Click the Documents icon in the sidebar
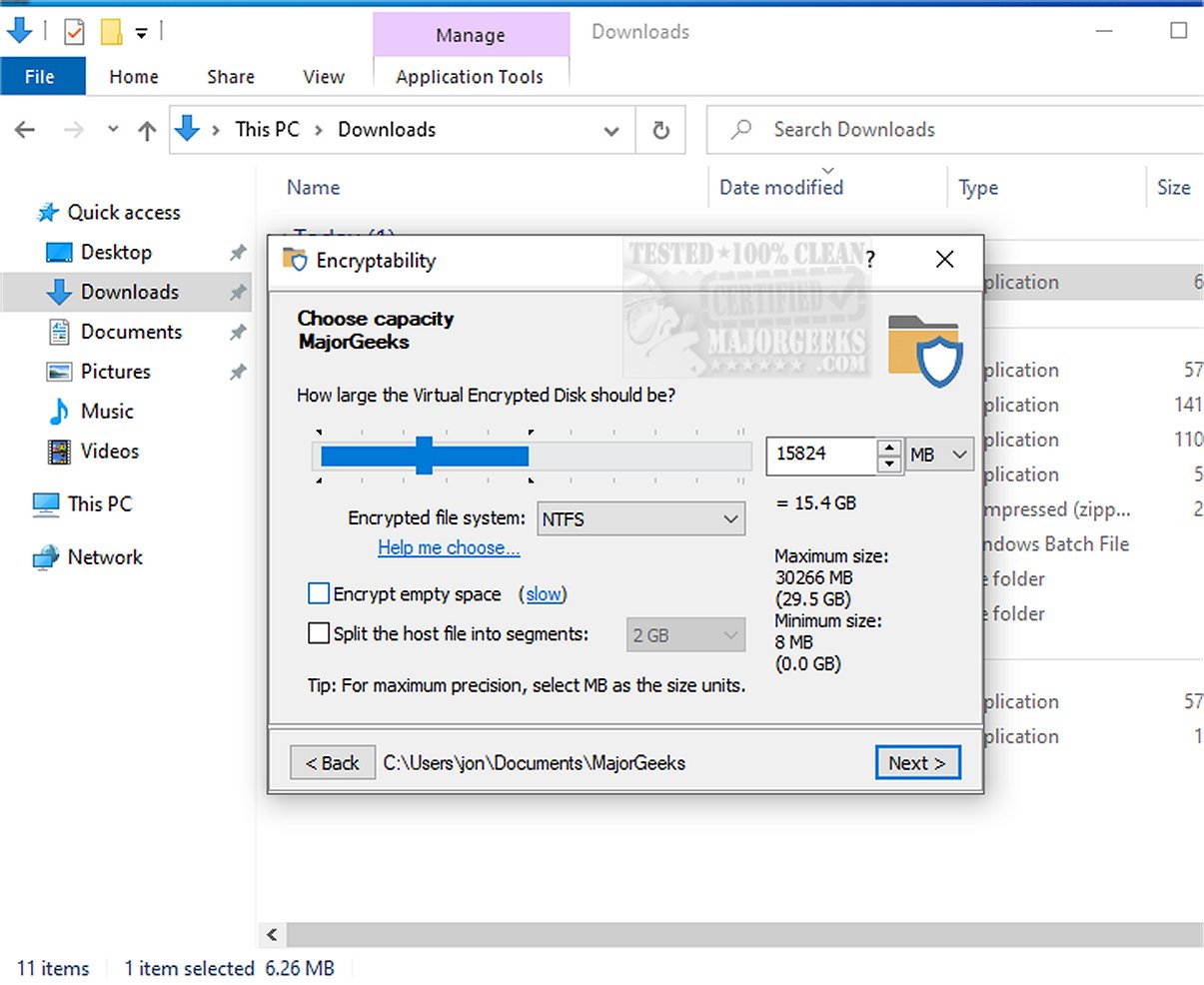 pyautogui.click(x=60, y=332)
